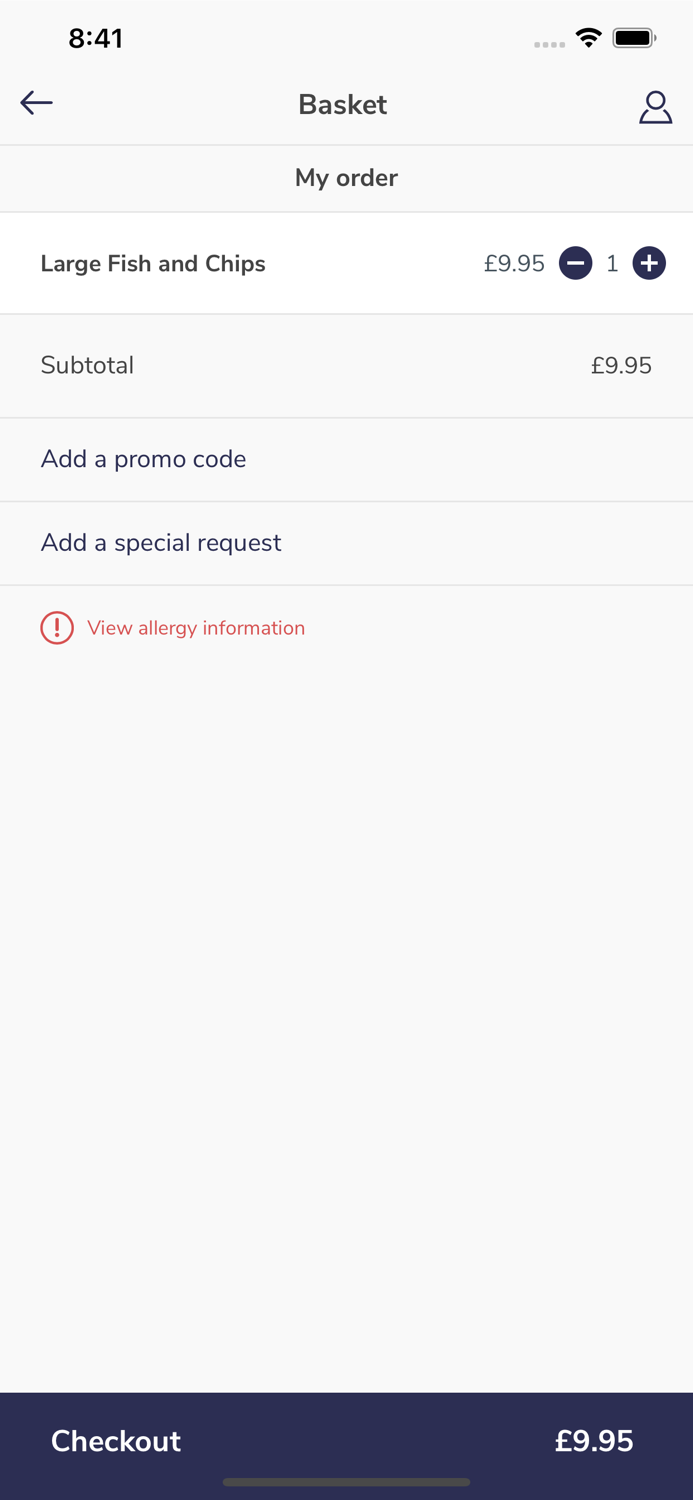Open the user profile icon
The image size is (693, 1500).
655,106
